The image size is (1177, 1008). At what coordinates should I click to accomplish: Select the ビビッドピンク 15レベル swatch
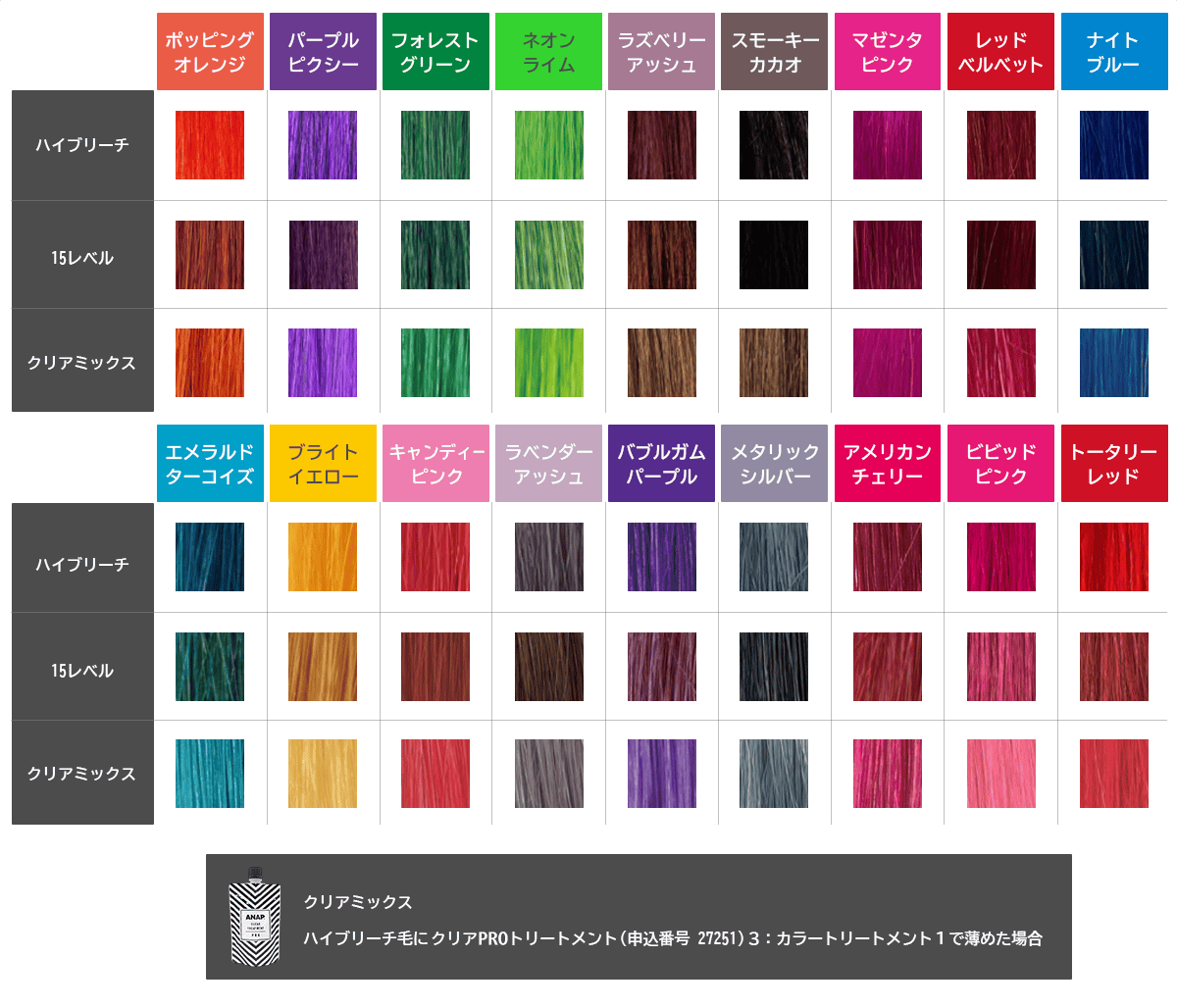pyautogui.click(x=1000, y=665)
